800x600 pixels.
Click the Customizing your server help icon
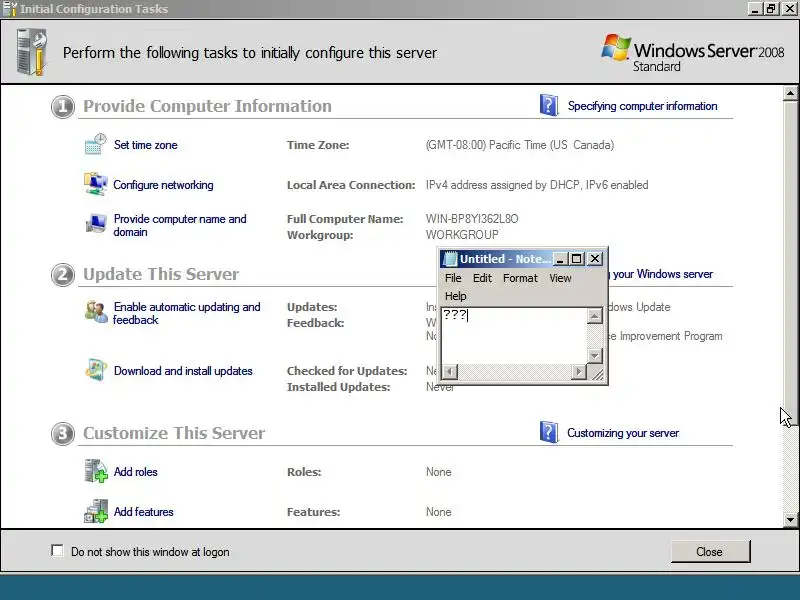pos(549,432)
